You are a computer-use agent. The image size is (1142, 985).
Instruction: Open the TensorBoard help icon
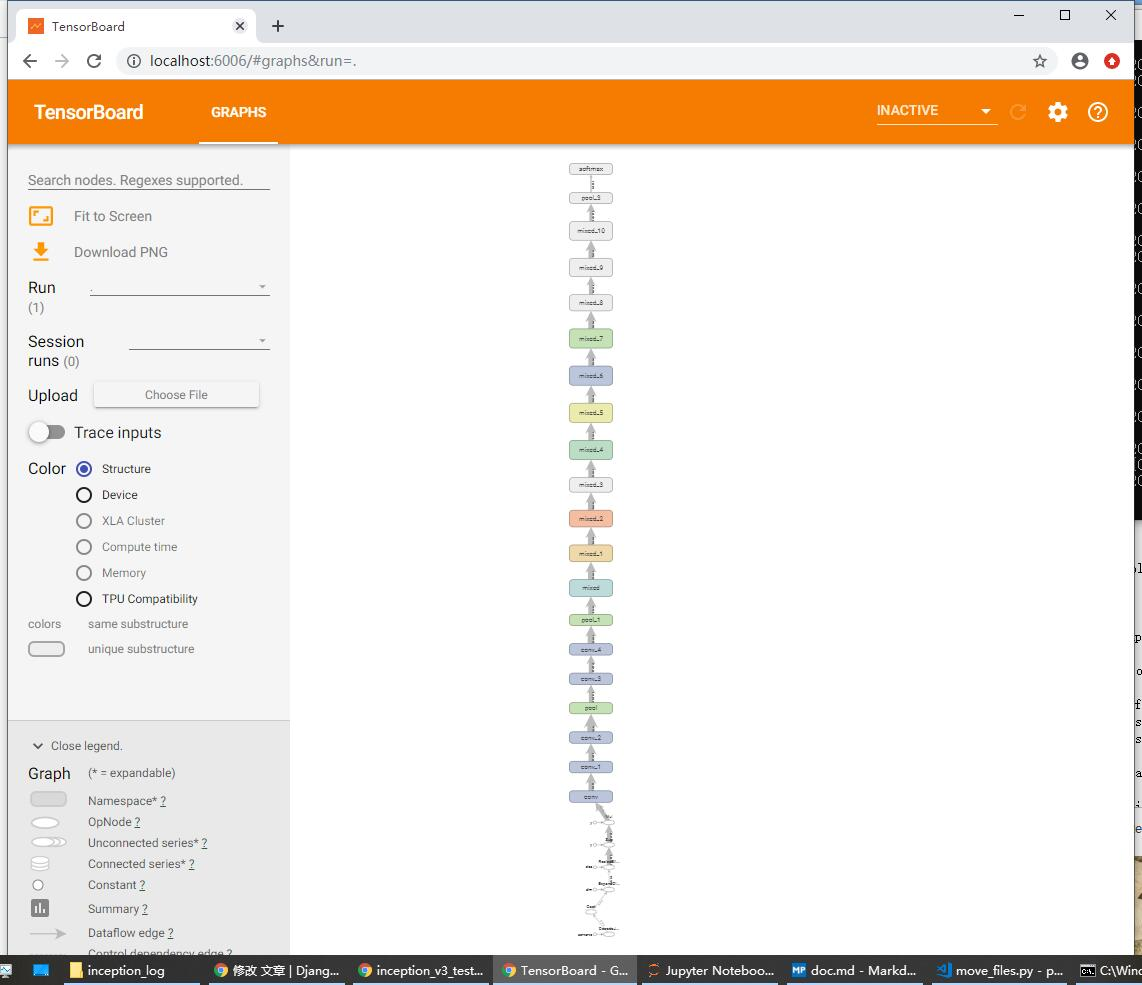1098,111
